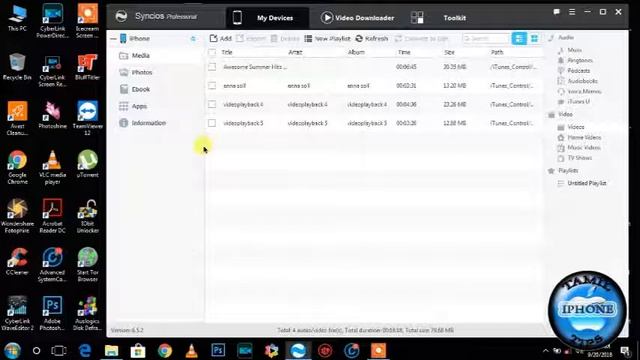Switch to the Video Downloader tab
The image size is (640, 360).
click(357, 18)
